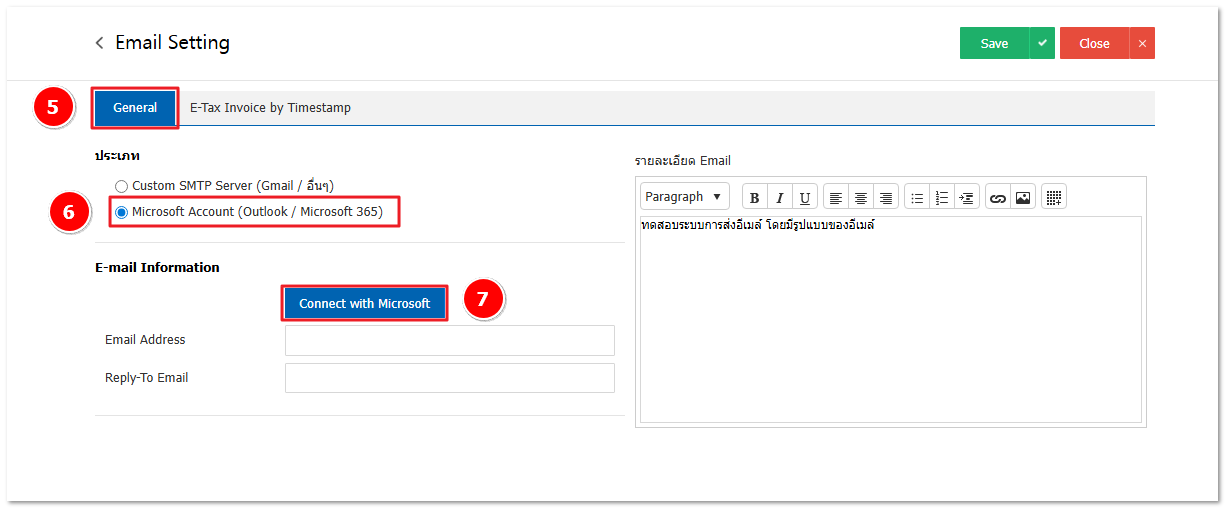Apply italic formatting in the editor toolbar

(x=780, y=197)
